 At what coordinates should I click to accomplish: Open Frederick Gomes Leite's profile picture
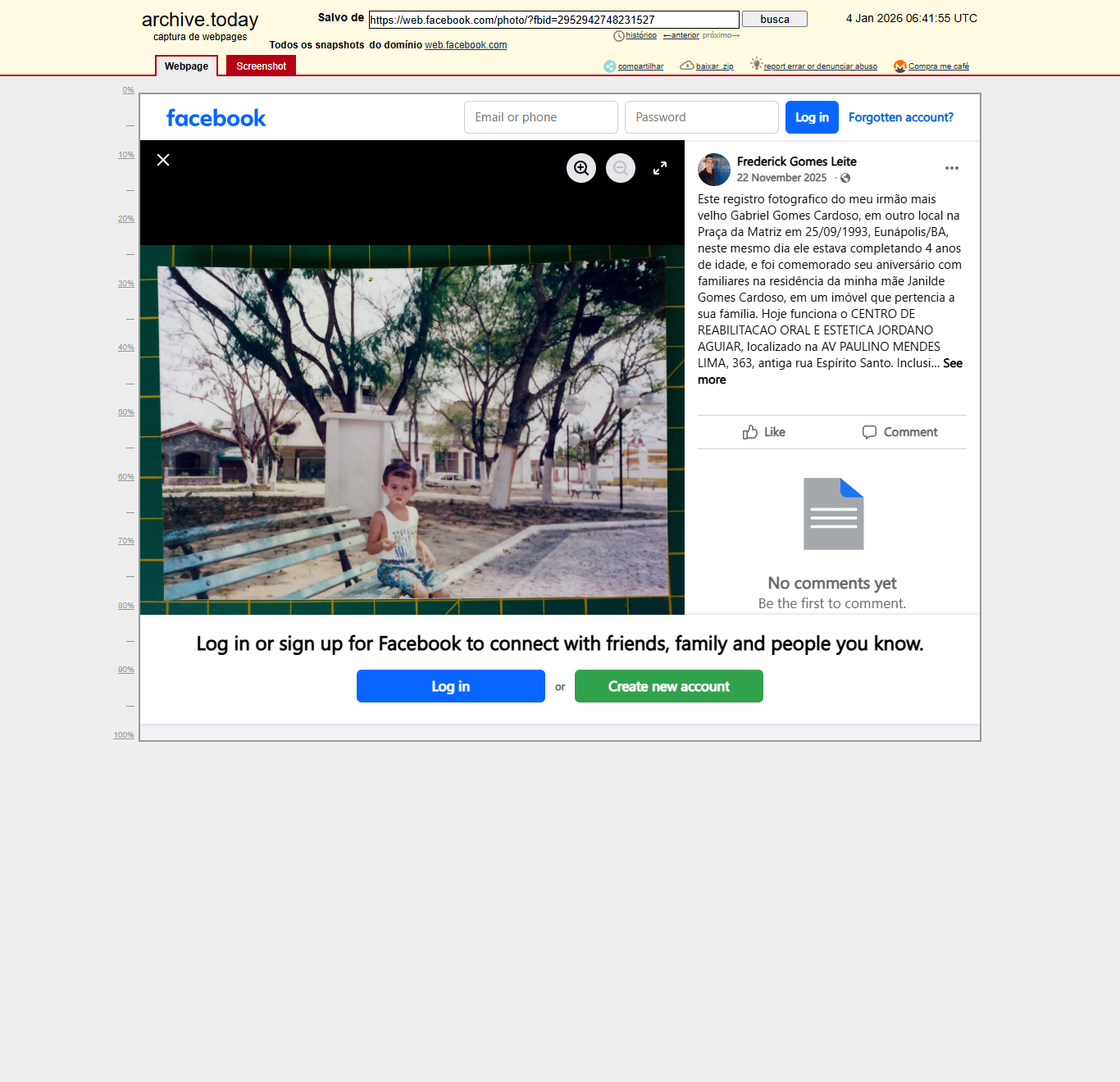[714, 170]
